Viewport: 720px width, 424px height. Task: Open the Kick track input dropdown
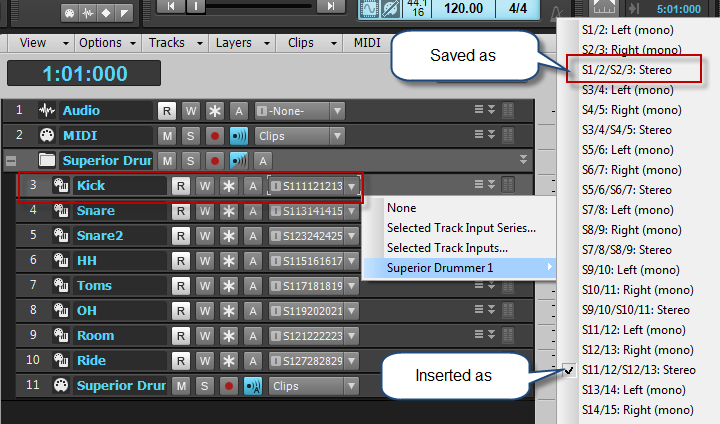pyautogui.click(x=351, y=186)
